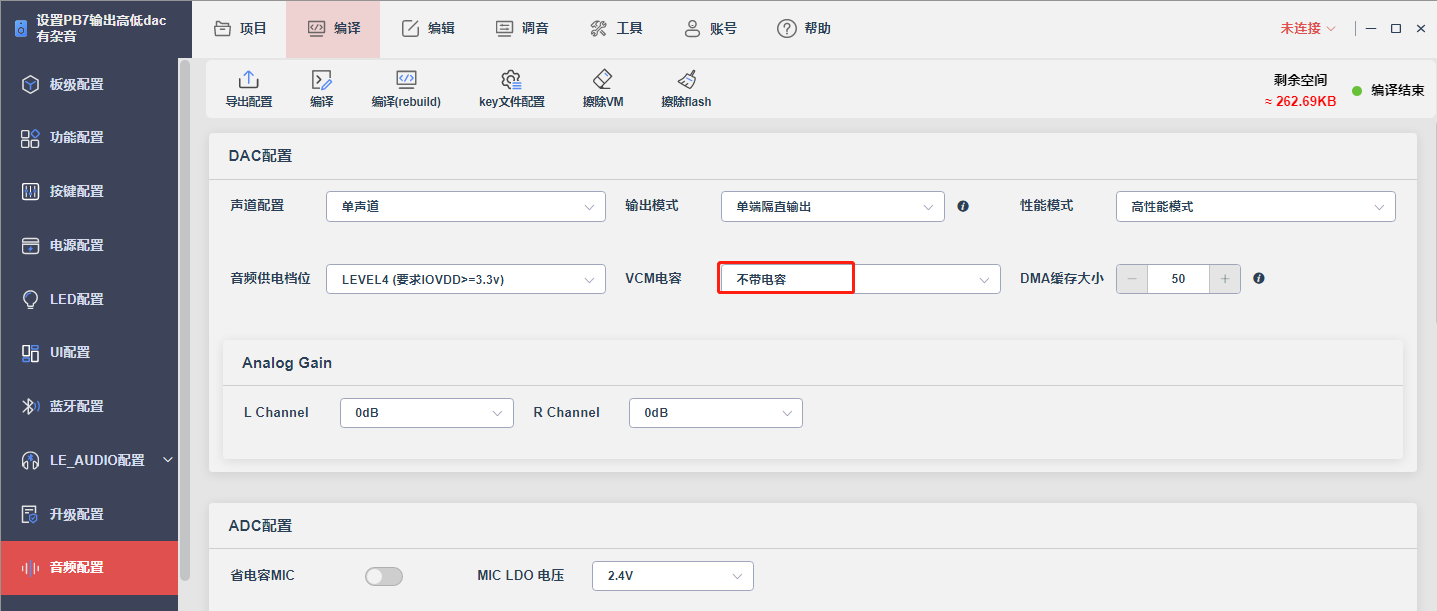Open 板级配置 in the sidebar
The width and height of the screenshot is (1437, 611).
(x=89, y=84)
